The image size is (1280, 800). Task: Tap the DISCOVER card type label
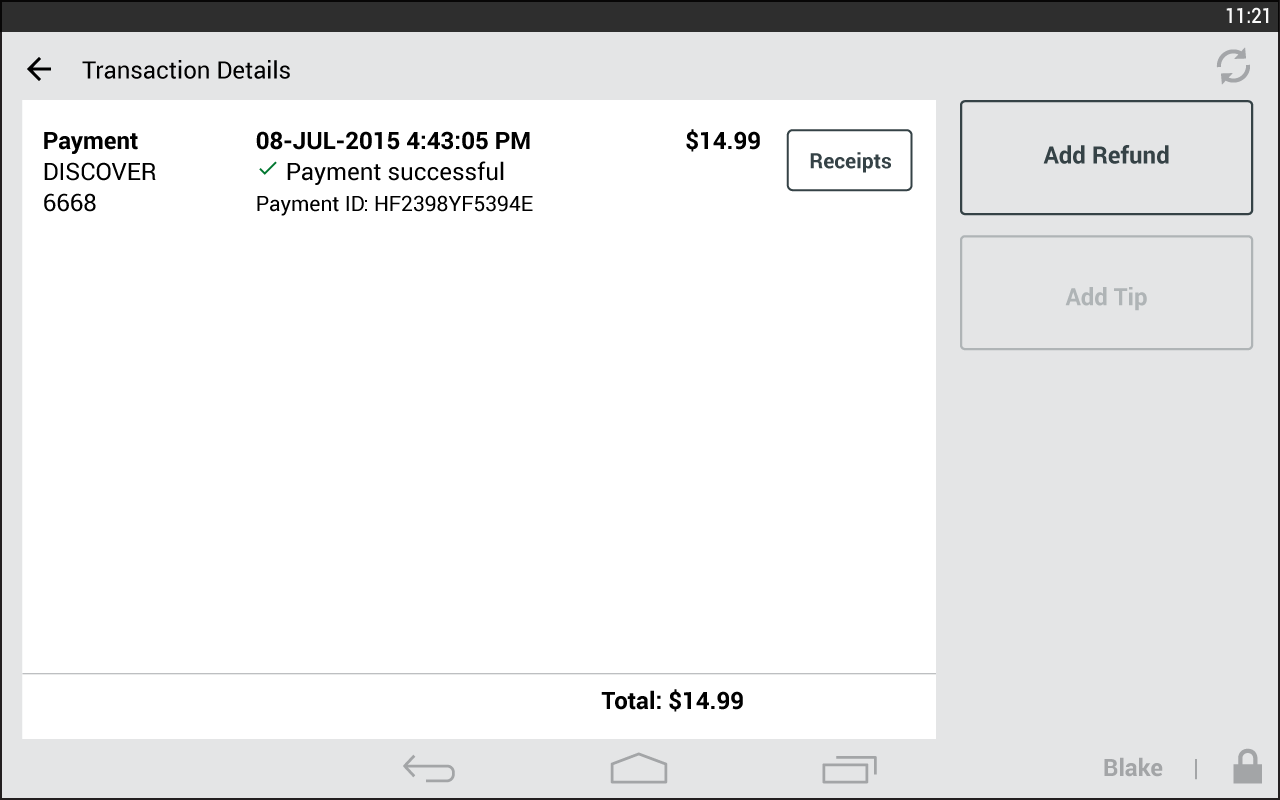[100, 172]
